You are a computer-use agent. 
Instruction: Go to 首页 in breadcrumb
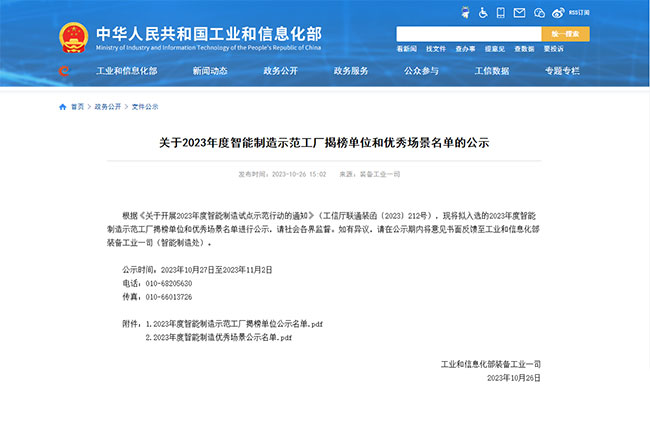(78, 107)
